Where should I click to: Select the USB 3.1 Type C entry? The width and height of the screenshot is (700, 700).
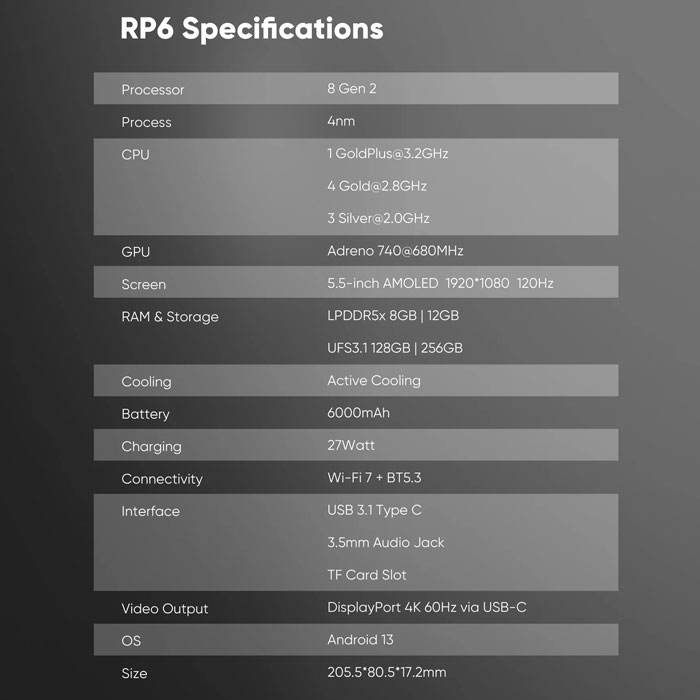pyautogui.click(x=374, y=510)
